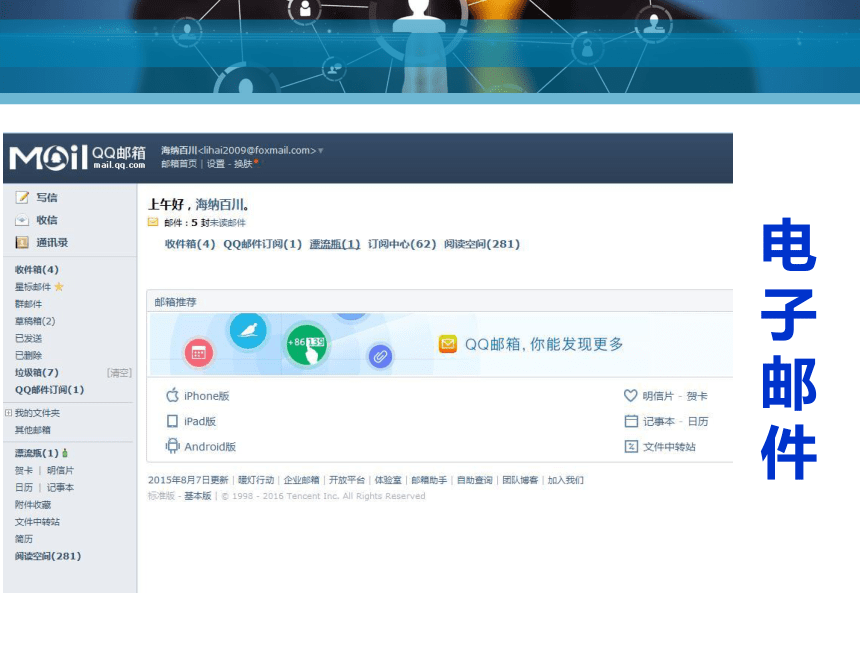860x645 pixels.
Task: Click the purple paperclip bubble in the banner
Action: pyautogui.click(x=380, y=357)
